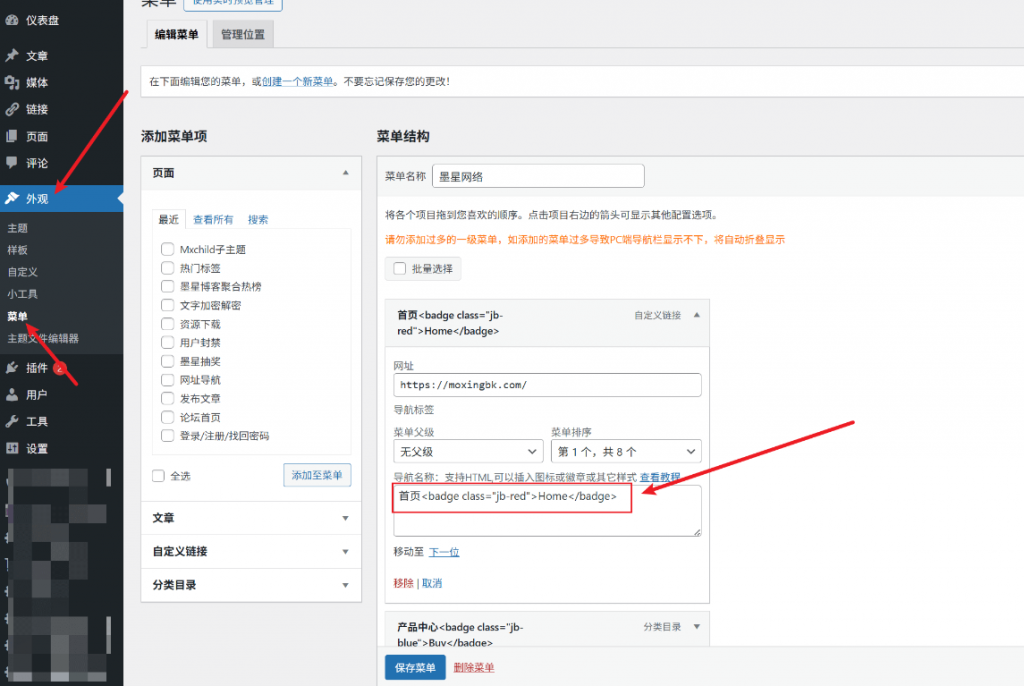Select the 编辑菜单 tab
Image resolution: width=1024 pixels, height=686 pixels.
coord(175,33)
